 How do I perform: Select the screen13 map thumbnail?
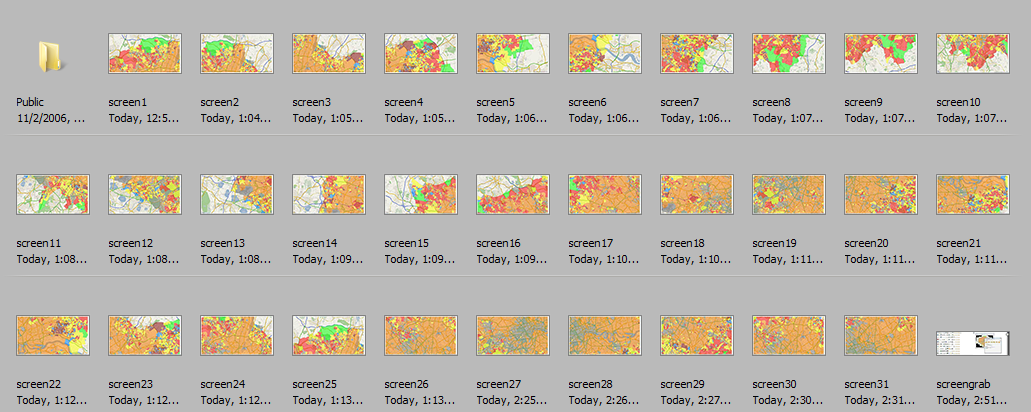(x=237, y=195)
